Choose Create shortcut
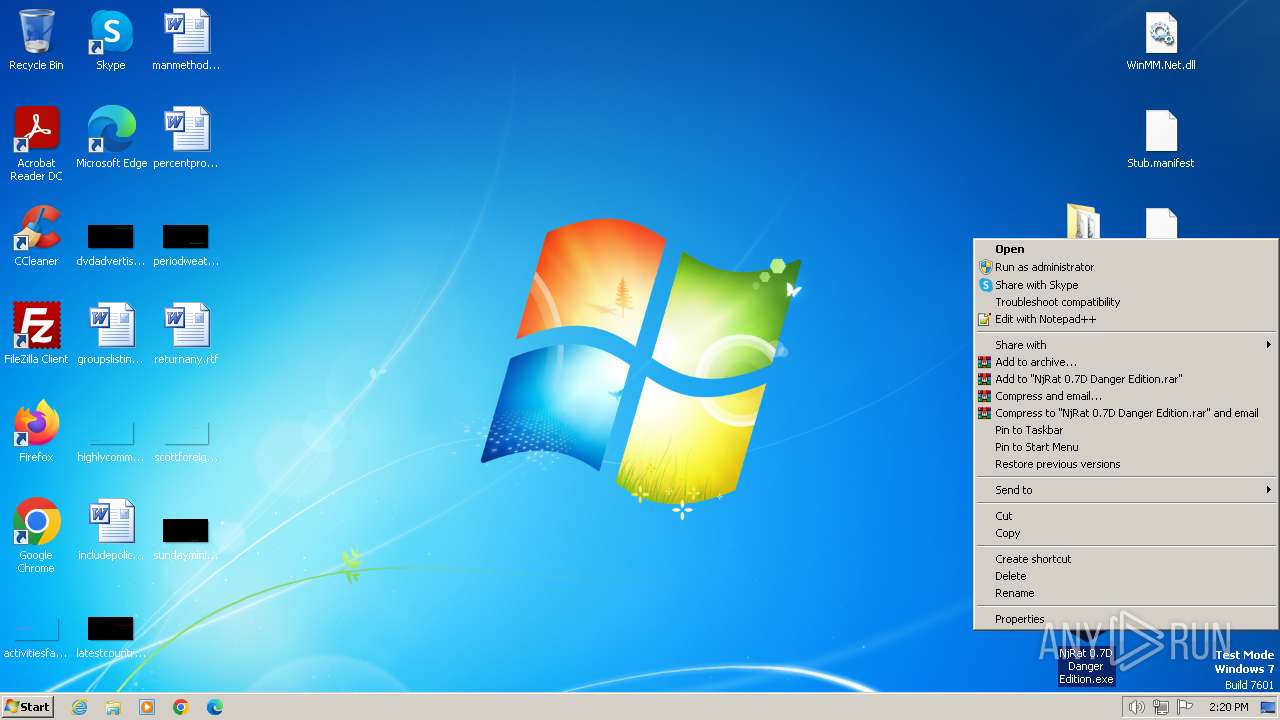 [x=1125, y=559]
